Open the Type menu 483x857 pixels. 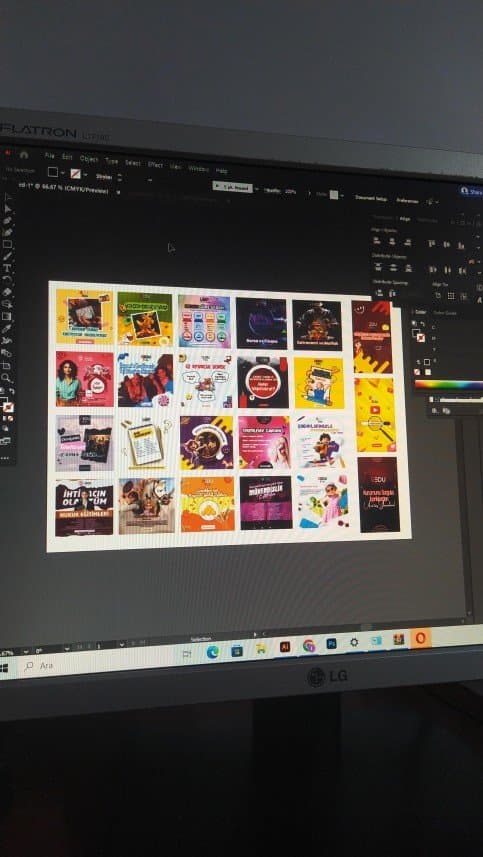point(111,161)
